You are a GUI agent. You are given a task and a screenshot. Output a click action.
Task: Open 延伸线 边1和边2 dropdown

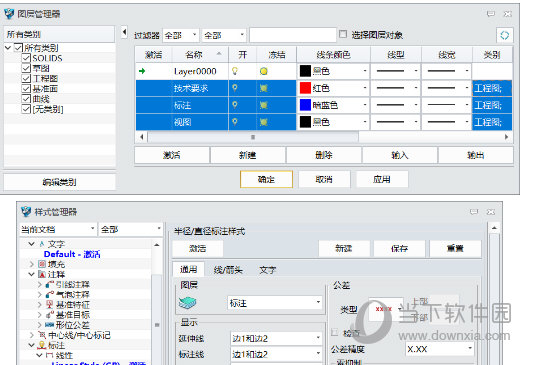[x=276, y=338]
